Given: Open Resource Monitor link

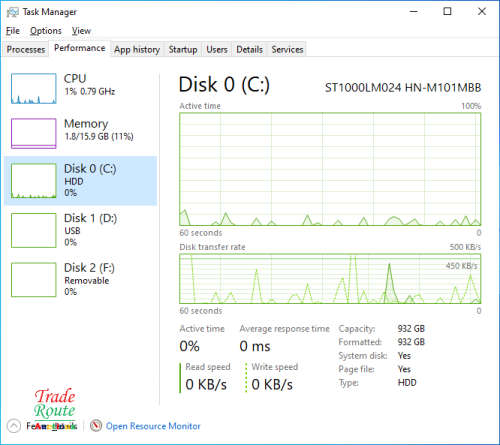Looking at the screenshot, I should [153, 426].
